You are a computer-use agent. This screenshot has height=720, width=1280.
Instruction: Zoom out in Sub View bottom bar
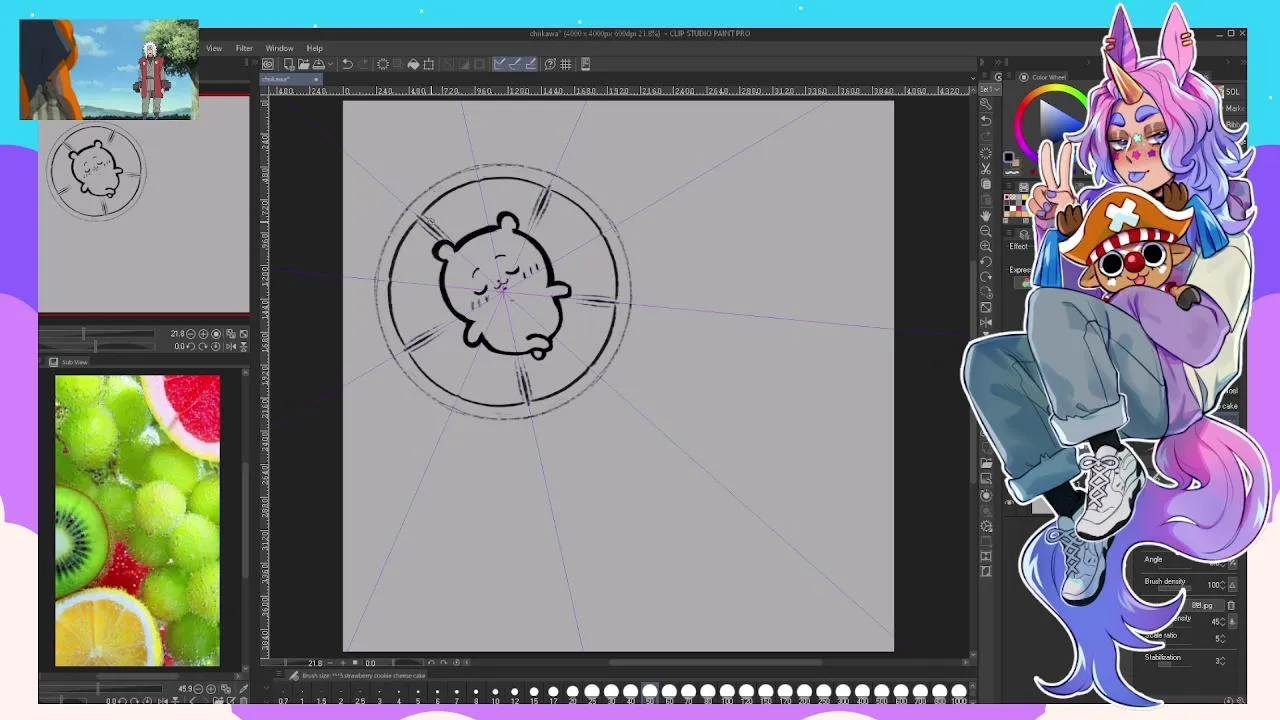[198, 689]
